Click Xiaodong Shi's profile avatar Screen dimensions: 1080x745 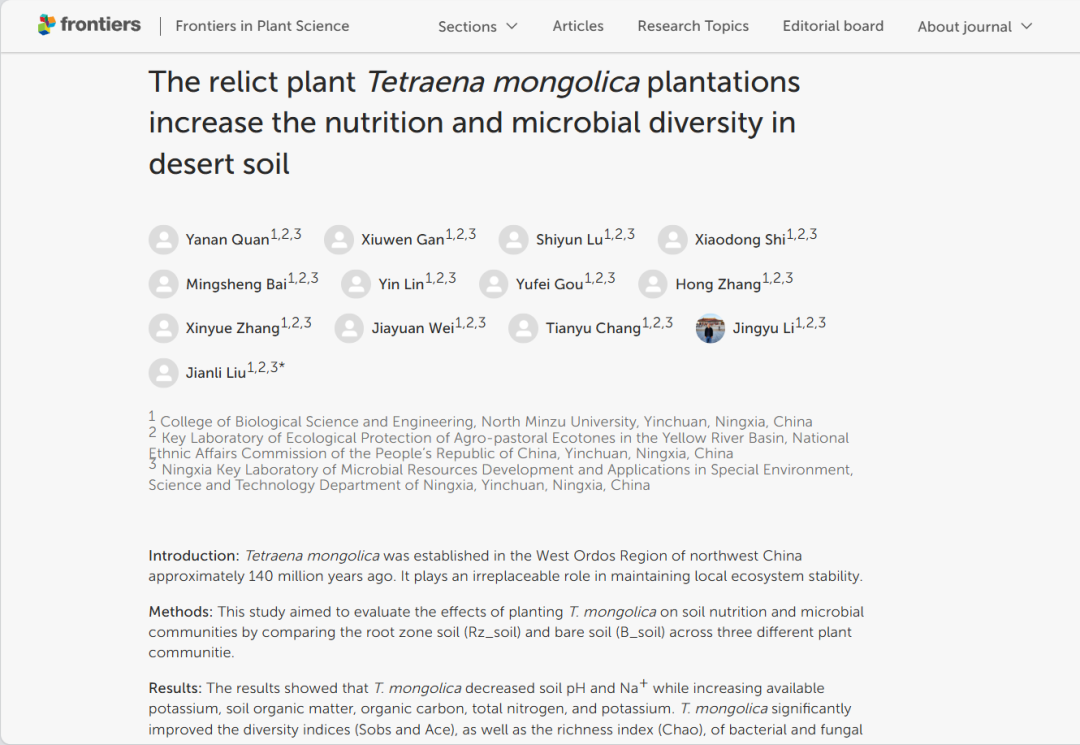(x=672, y=240)
